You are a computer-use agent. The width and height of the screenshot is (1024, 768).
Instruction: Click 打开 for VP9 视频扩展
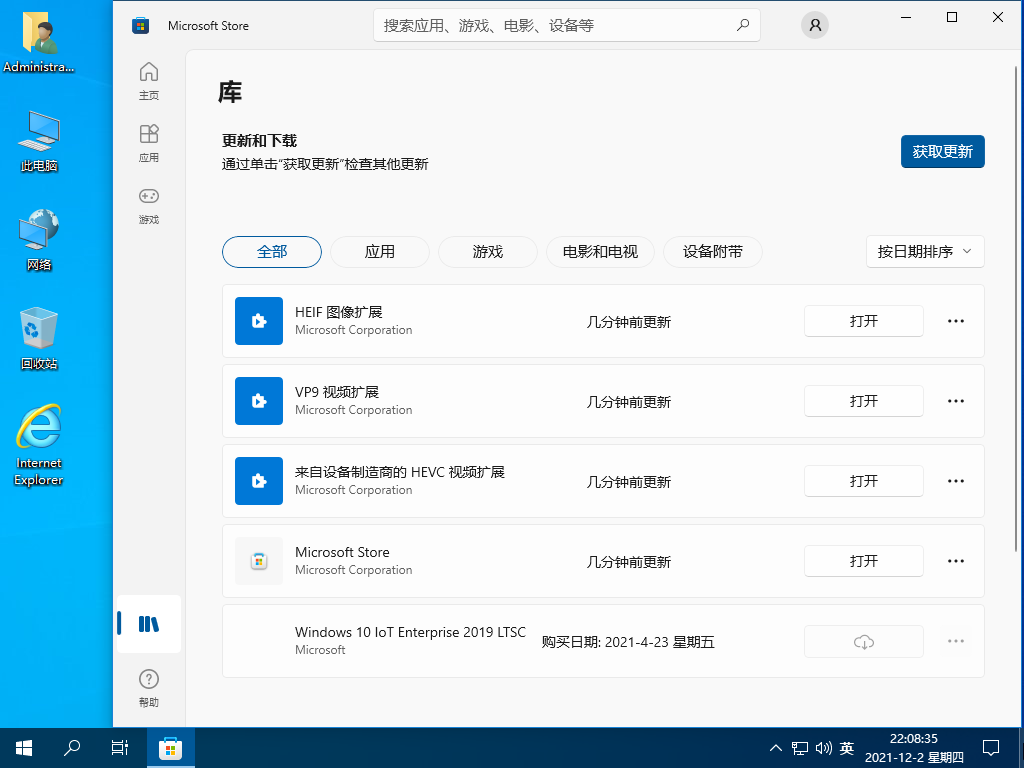click(x=864, y=401)
